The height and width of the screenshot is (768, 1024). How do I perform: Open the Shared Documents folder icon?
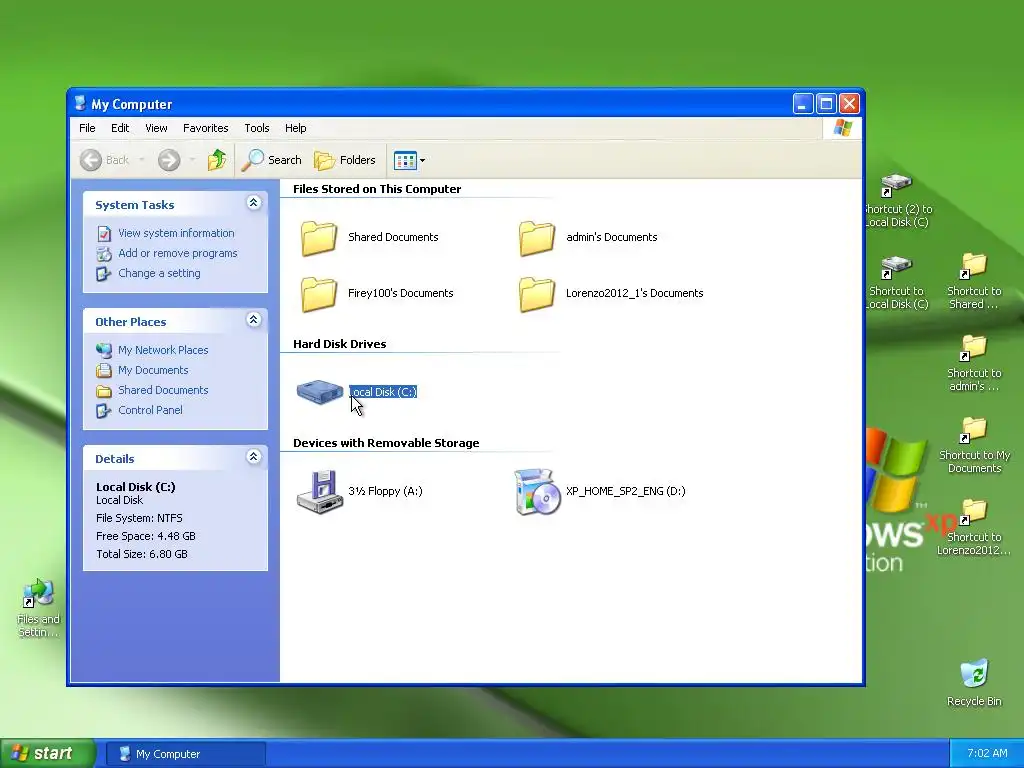[319, 237]
